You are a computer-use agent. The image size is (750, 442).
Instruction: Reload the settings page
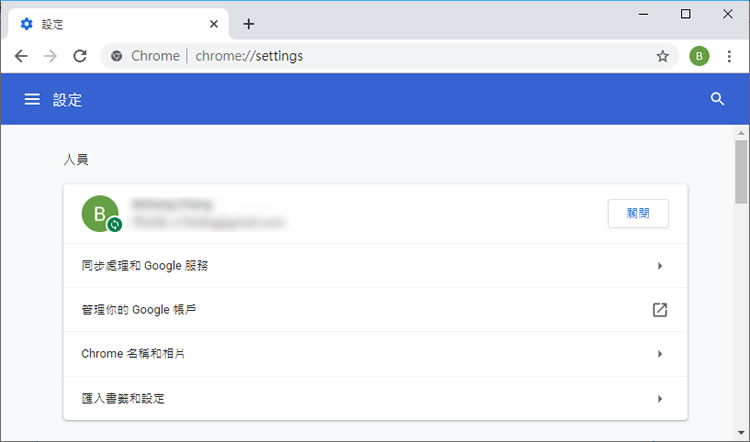pyautogui.click(x=80, y=56)
